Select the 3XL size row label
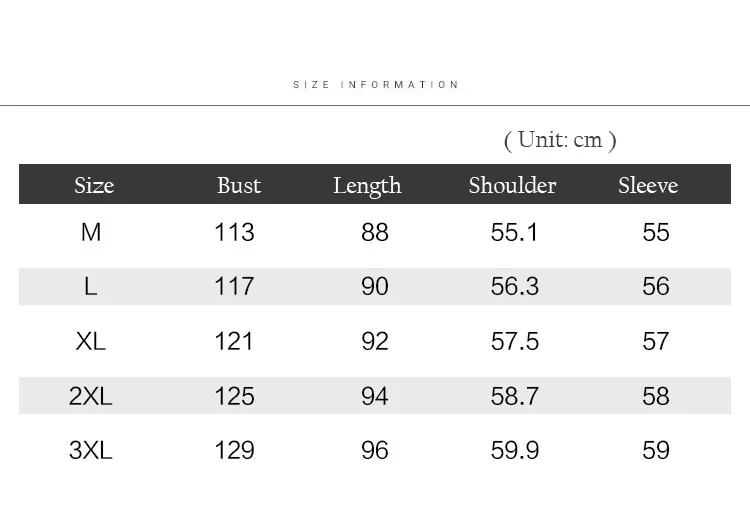 [x=90, y=451]
